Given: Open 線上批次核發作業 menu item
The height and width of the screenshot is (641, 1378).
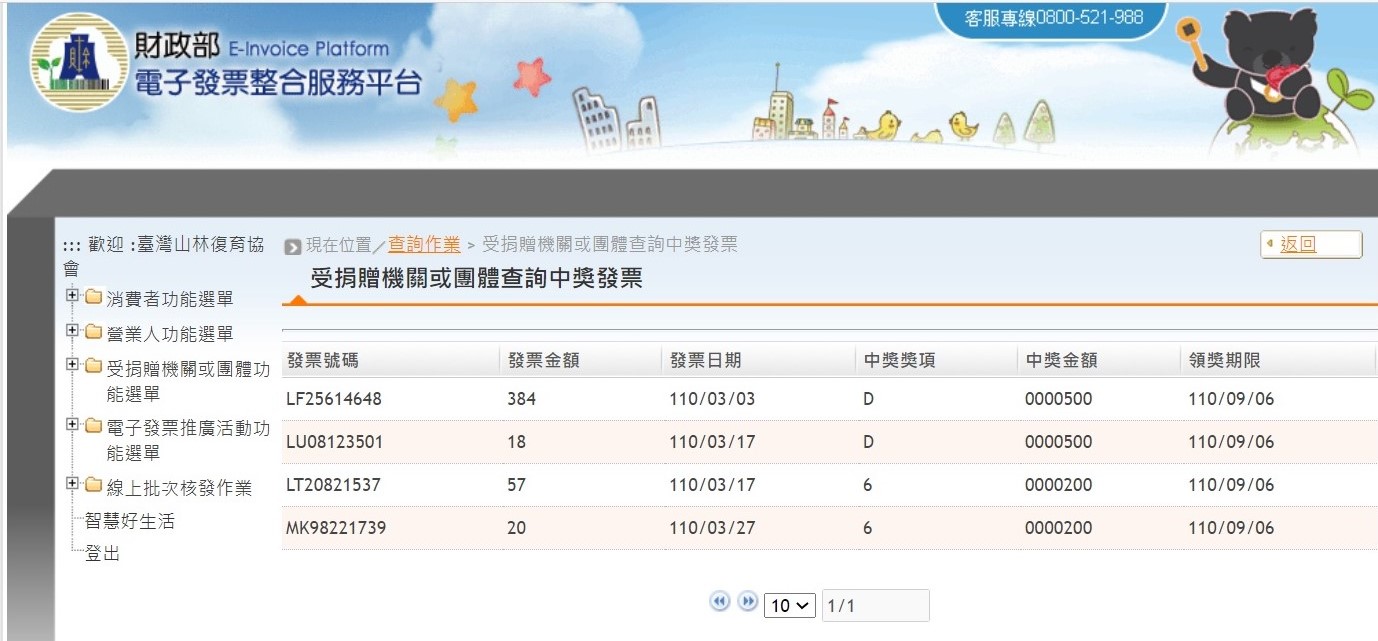Looking at the screenshot, I should pyautogui.click(x=179, y=488).
